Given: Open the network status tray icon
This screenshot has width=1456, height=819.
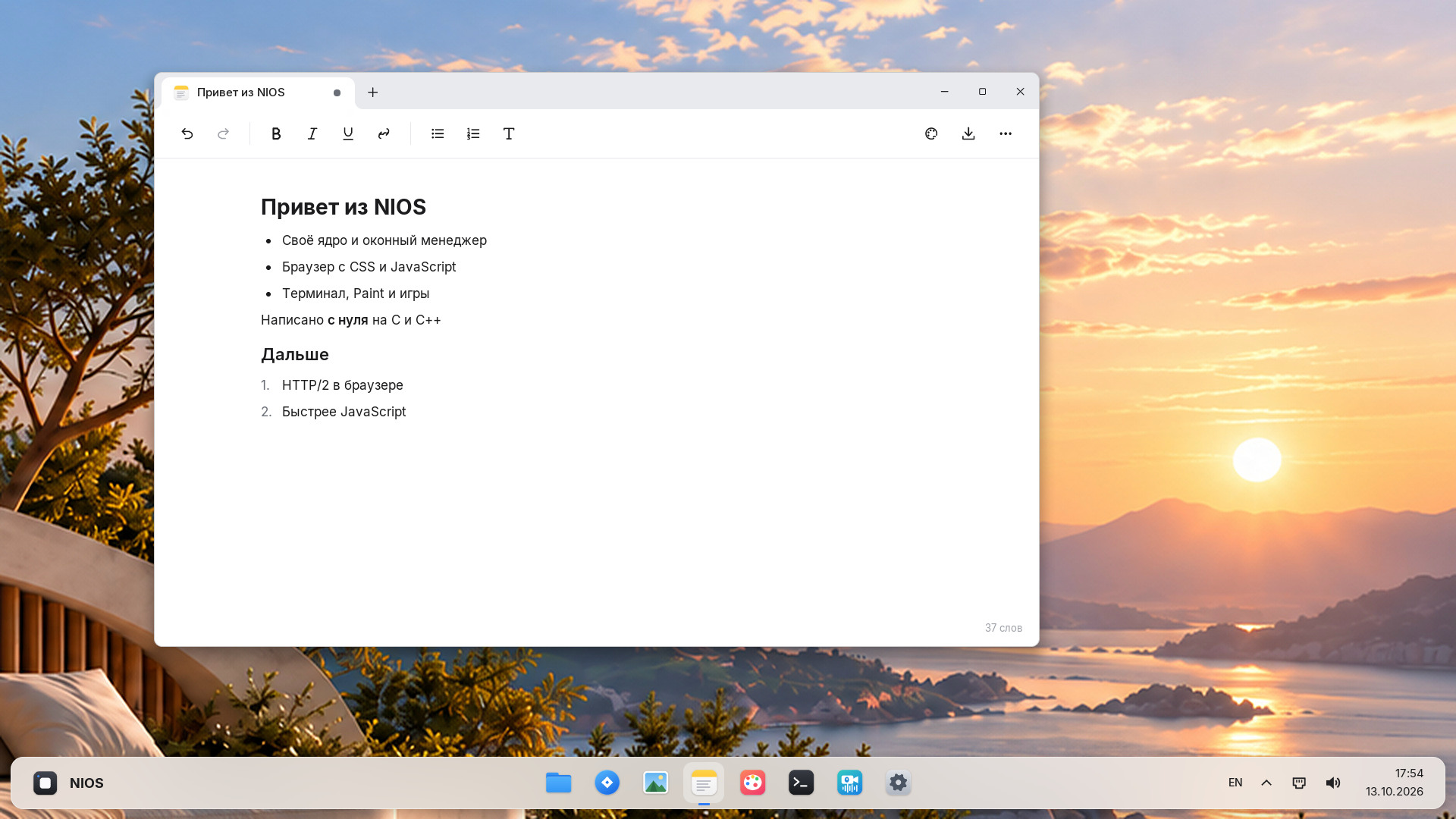Looking at the screenshot, I should (x=1299, y=783).
